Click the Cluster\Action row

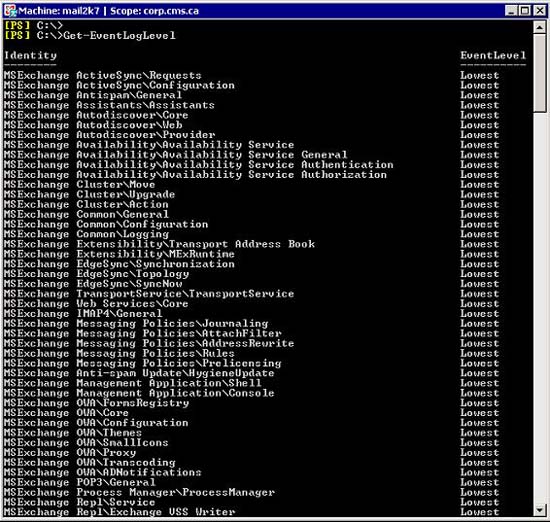tap(251, 204)
